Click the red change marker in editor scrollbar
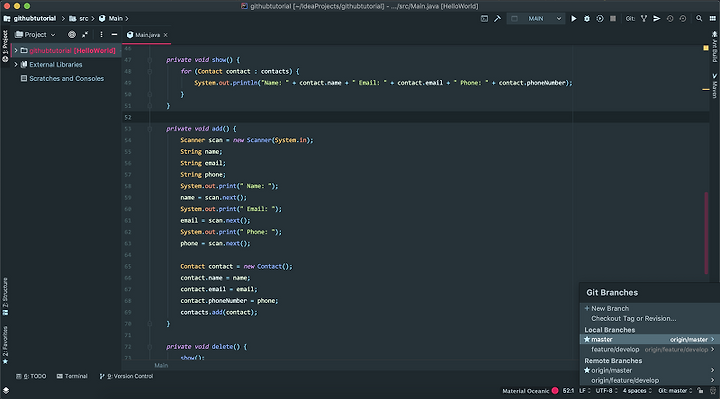Viewport: 720px width, 399px height. click(x=706, y=233)
